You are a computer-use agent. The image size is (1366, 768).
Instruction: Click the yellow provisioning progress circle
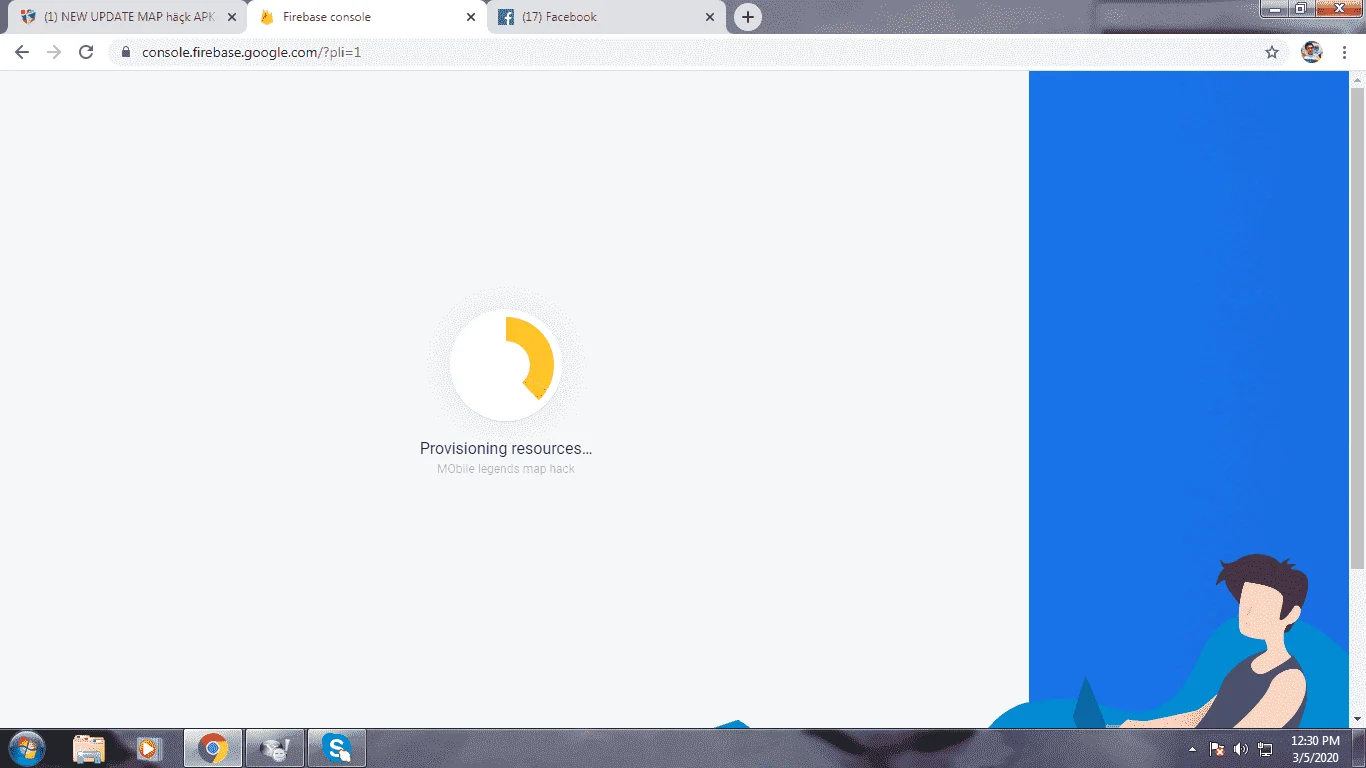(x=506, y=364)
